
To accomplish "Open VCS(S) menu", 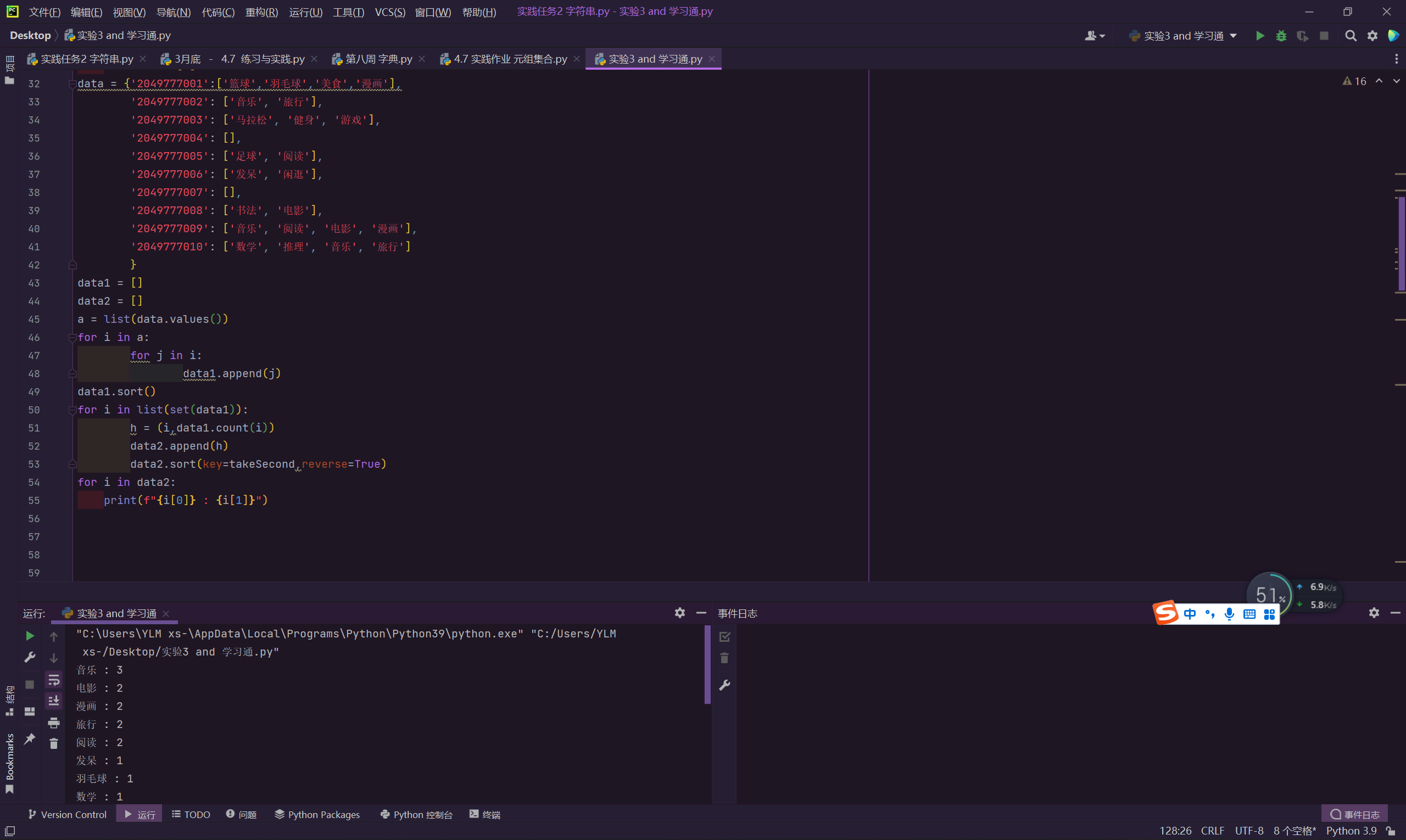I will pyautogui.click(x=389, y=12).
